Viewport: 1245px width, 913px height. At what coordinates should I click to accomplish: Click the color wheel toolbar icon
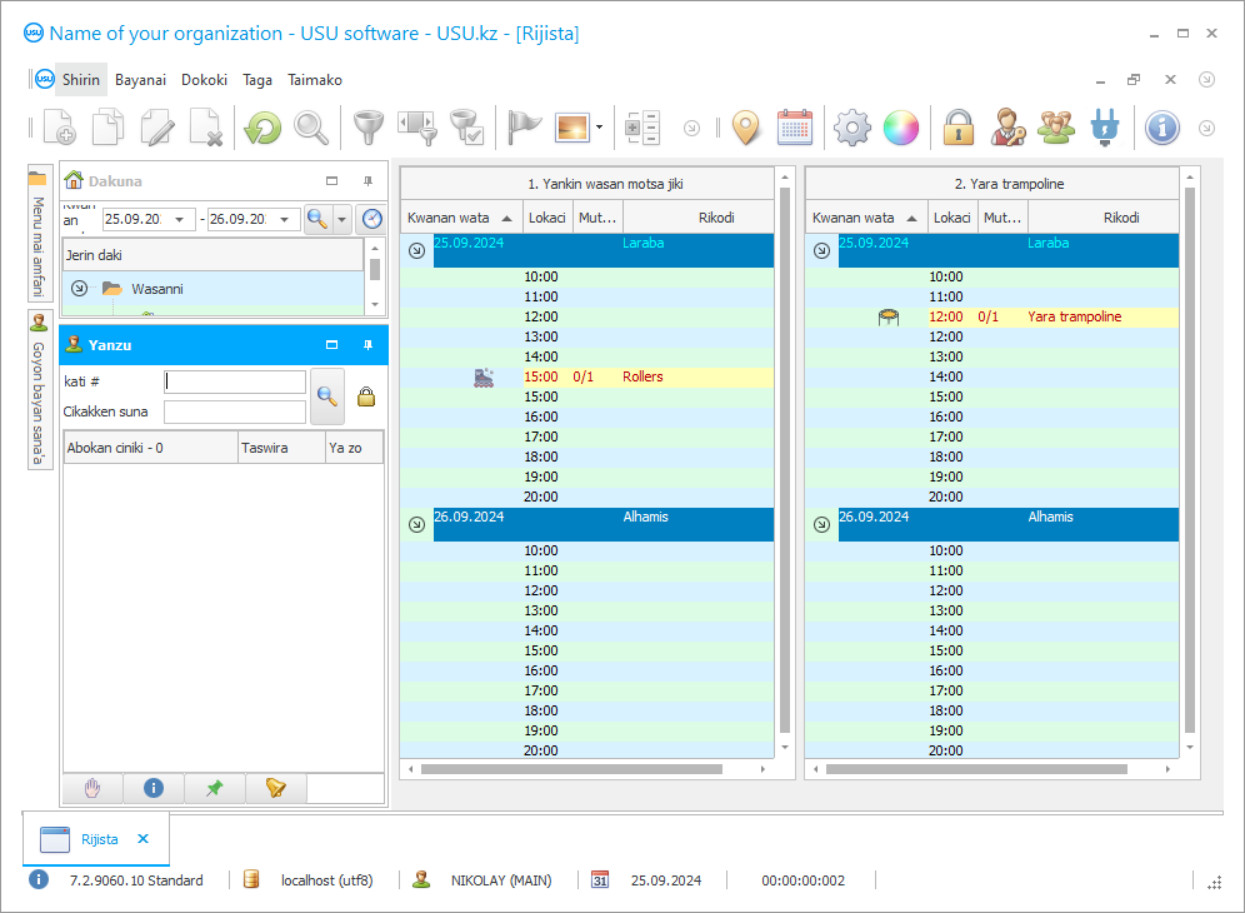[x=901, y=127]
